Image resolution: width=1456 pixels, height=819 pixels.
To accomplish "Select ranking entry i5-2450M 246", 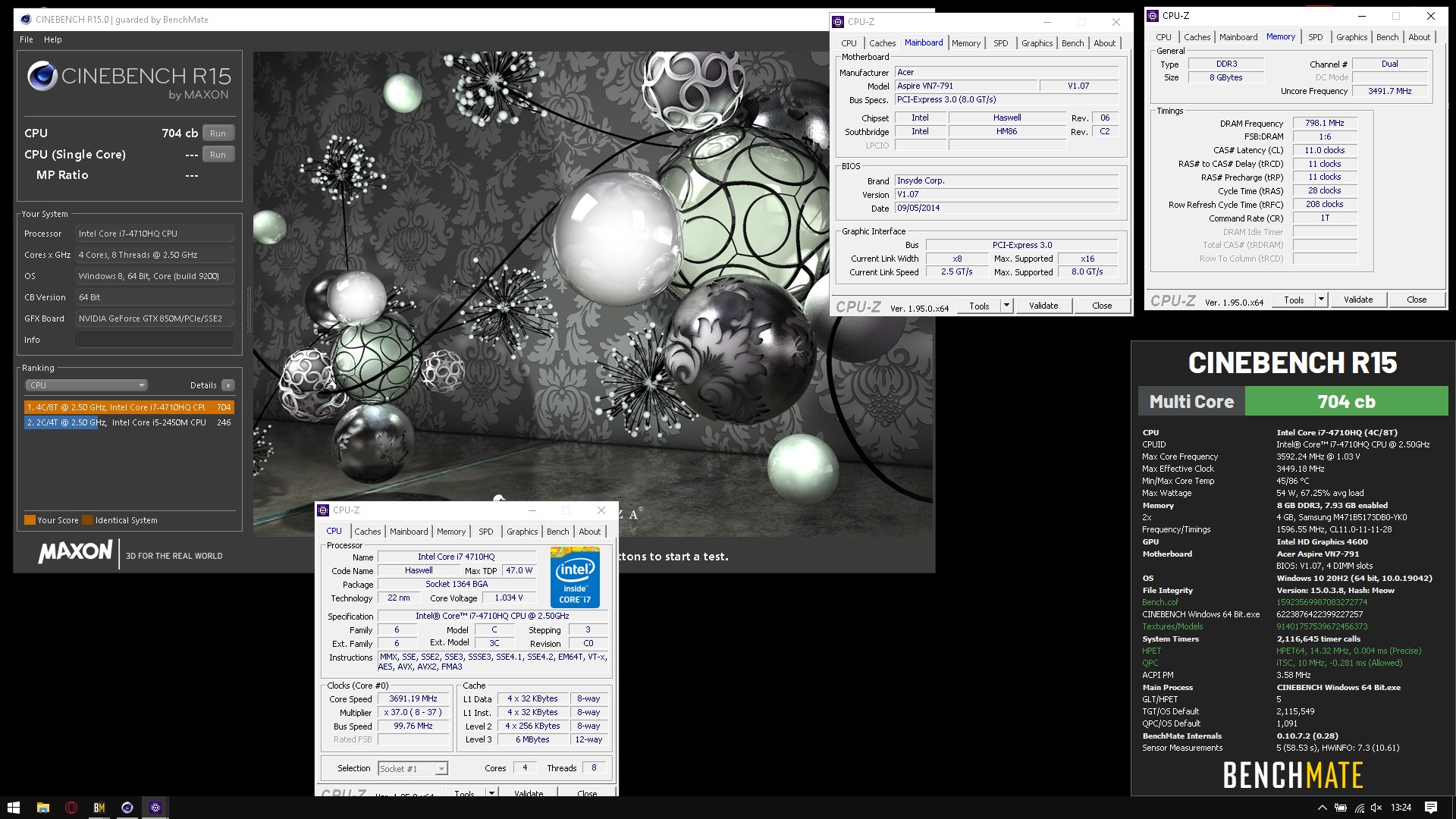I will coord(129,422).
